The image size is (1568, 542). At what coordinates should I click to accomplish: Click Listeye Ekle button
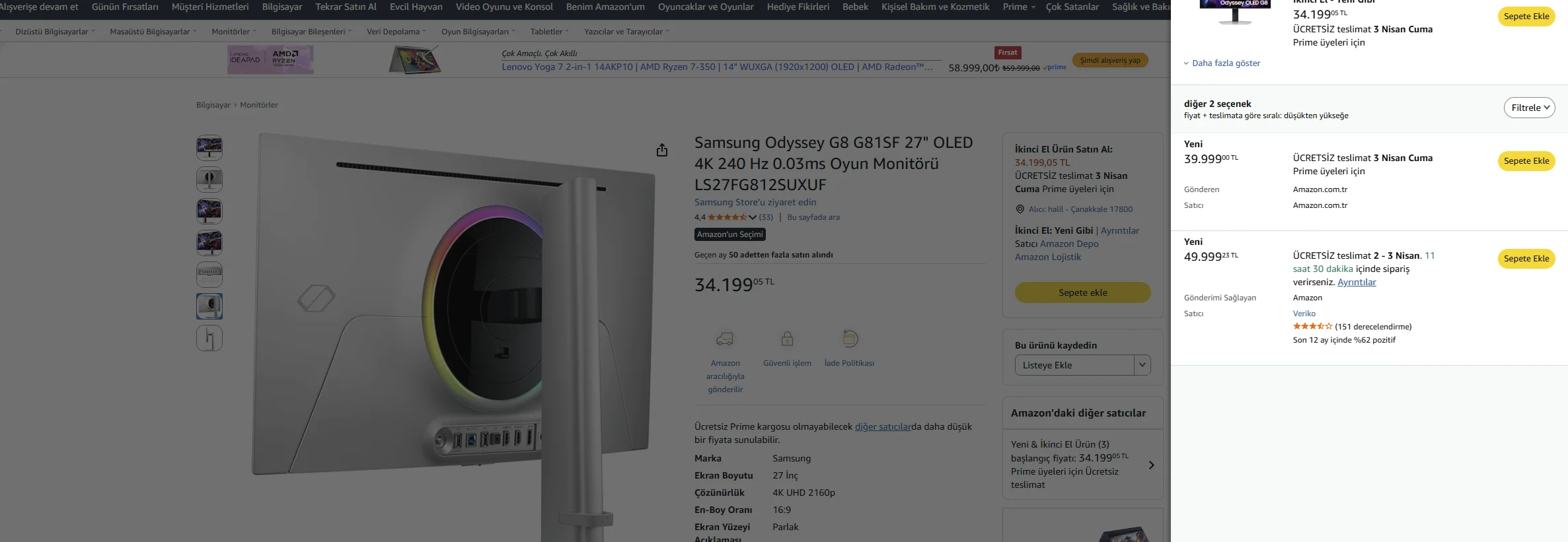(1074, 365)
